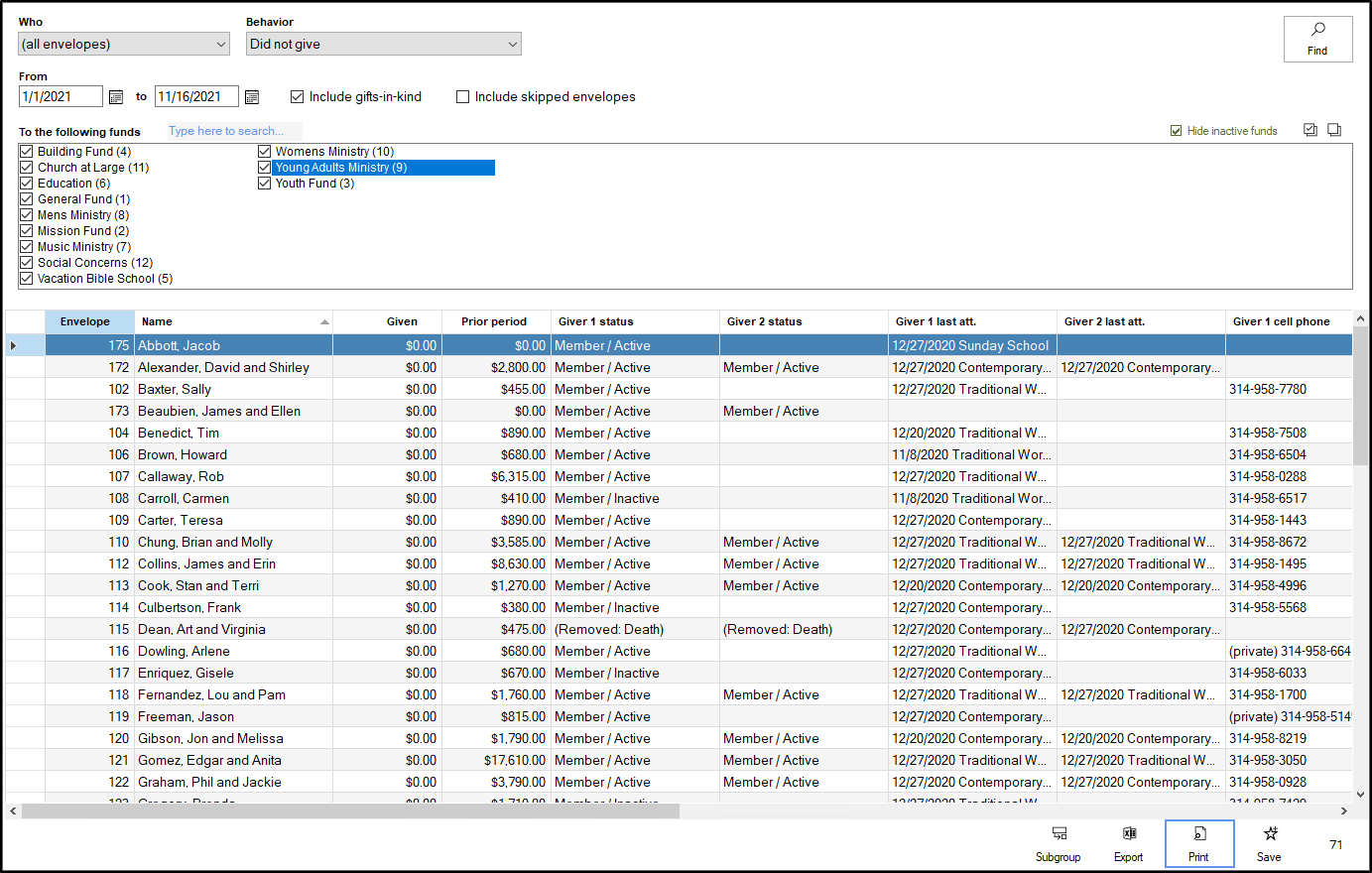Open the Behavior dropdown
Viewport: 1372px width, 873px height.
(x=384, y=44)
